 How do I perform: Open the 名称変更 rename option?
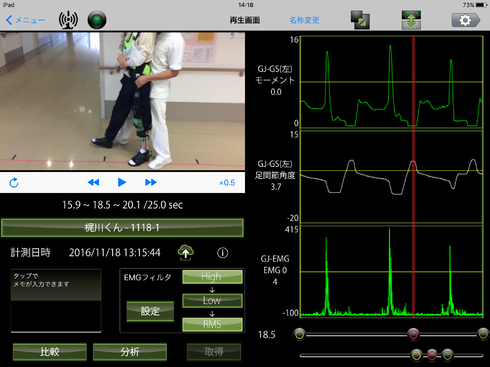[304, 20]
